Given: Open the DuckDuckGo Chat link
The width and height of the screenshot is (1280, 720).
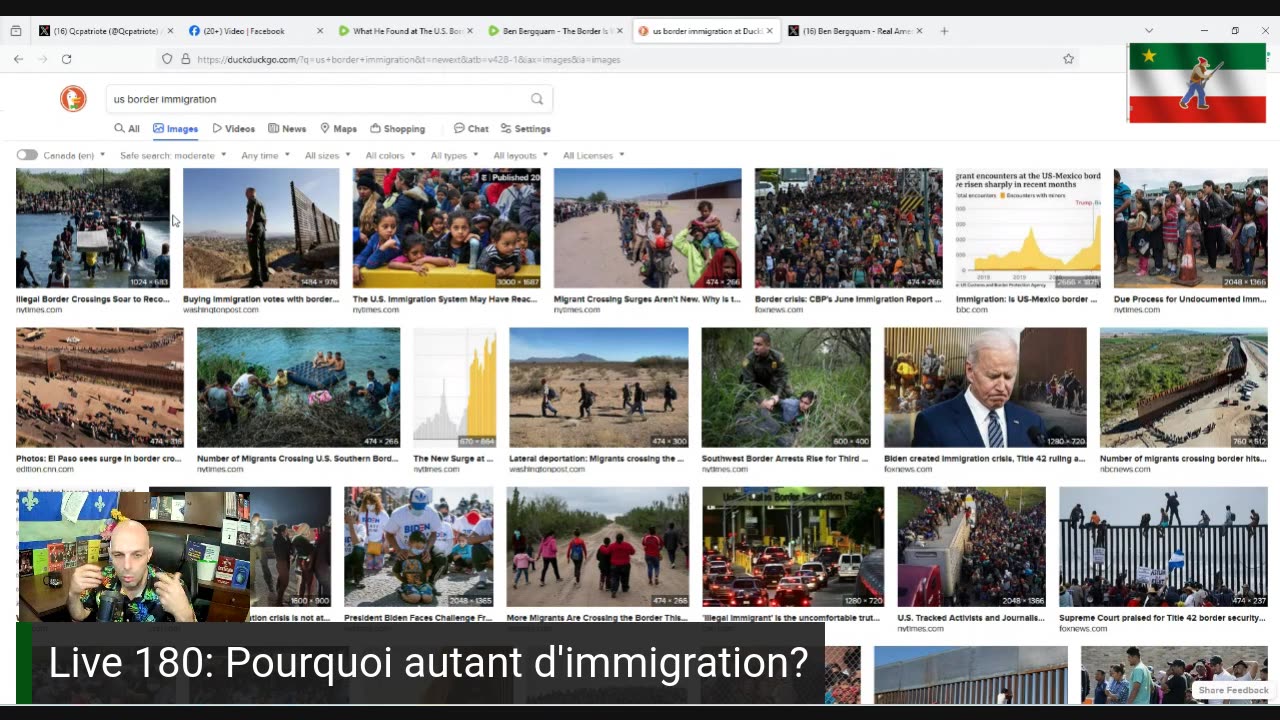Looking at the screenshot, I should [x=471, y=129].
